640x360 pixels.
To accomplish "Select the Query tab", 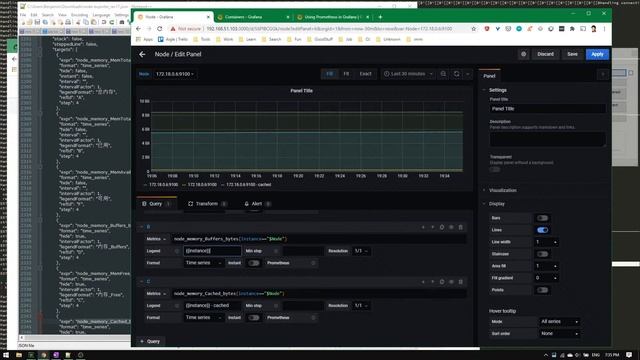I will [156, 204].
